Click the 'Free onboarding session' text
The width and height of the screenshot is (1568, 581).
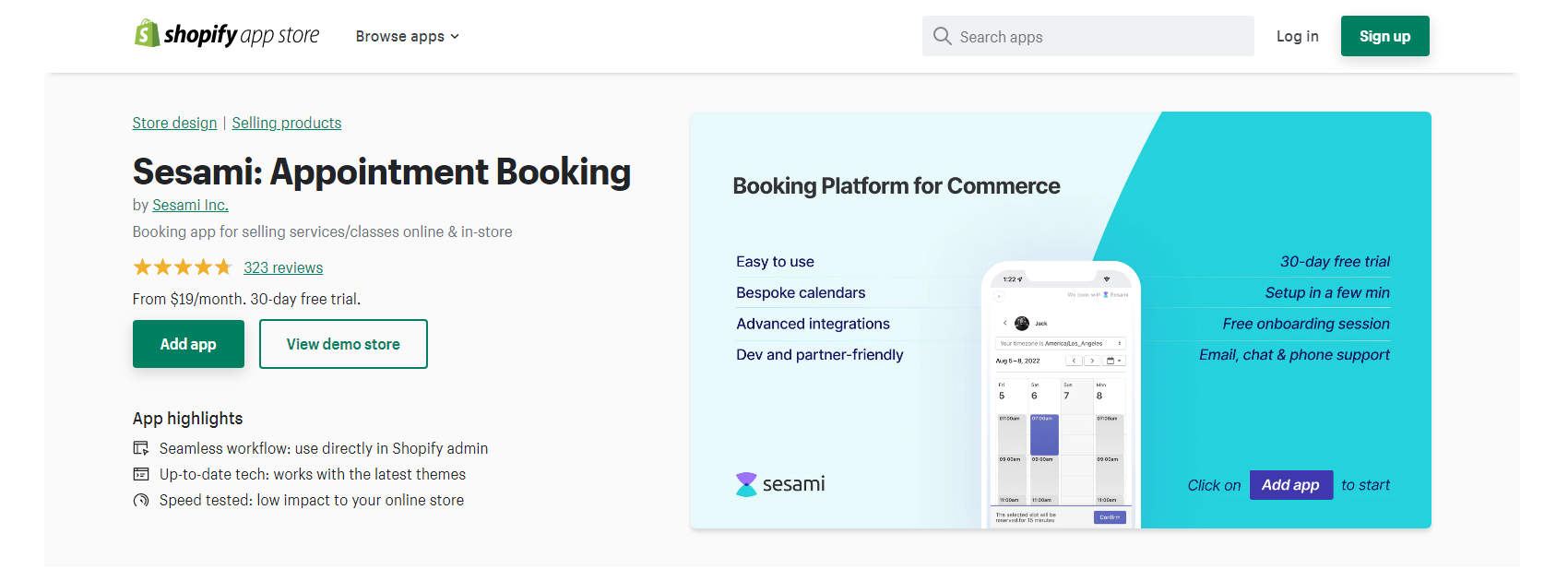click(1306, 324)
